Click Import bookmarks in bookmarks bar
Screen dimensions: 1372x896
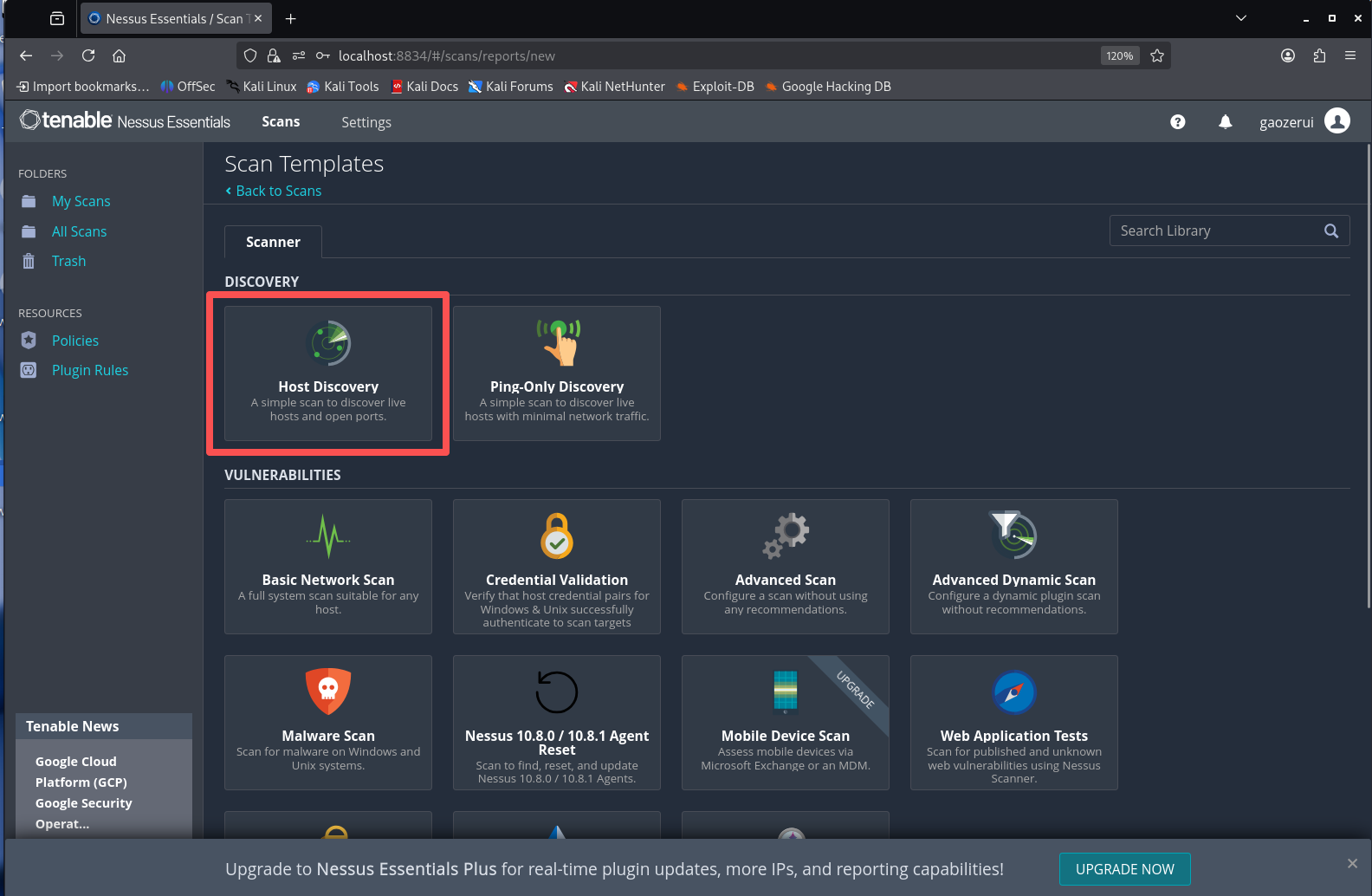click(83, 87)
